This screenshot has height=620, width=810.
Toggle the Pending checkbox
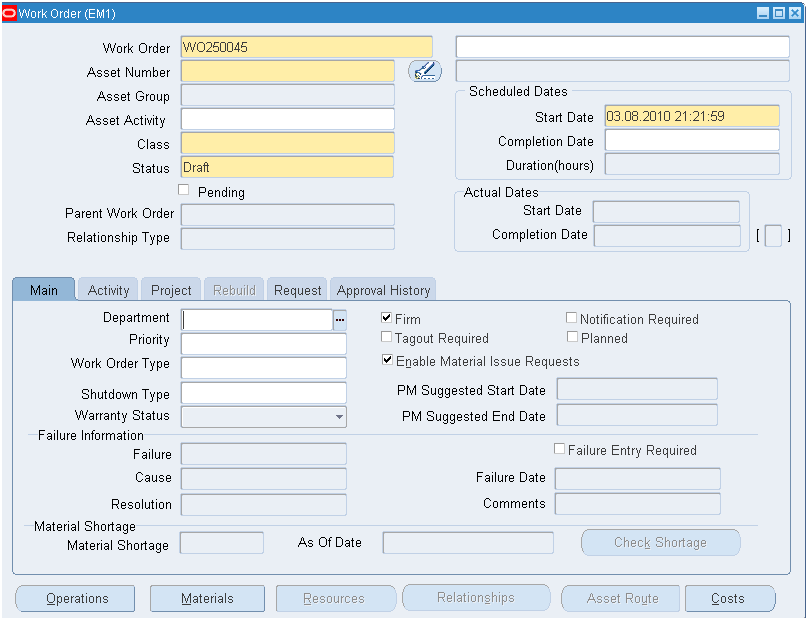point(183,190)
